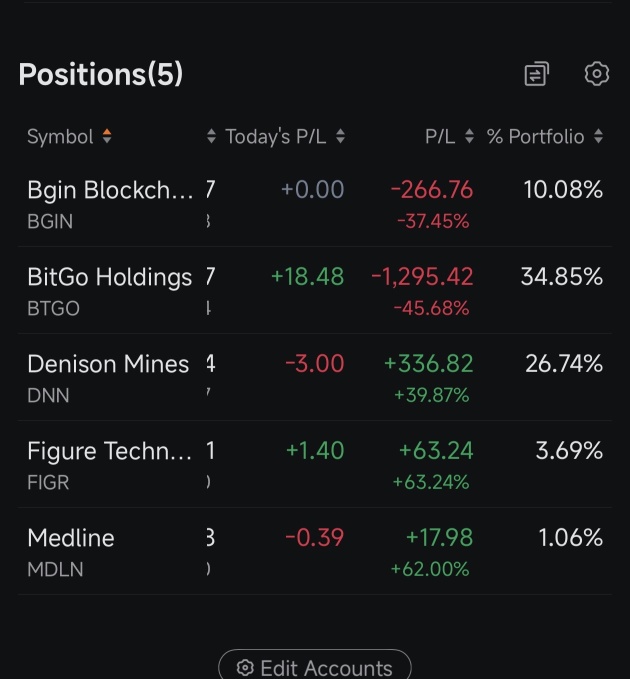Screen dimensions: 630x679
Task: Click the sort arrows left of Today's P/L
Action: tap(211, 136)
